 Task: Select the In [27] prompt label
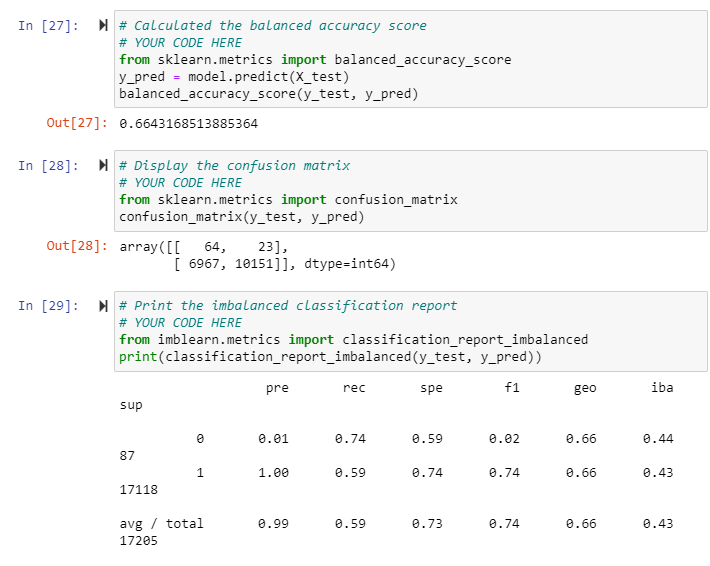click(48, 26)
